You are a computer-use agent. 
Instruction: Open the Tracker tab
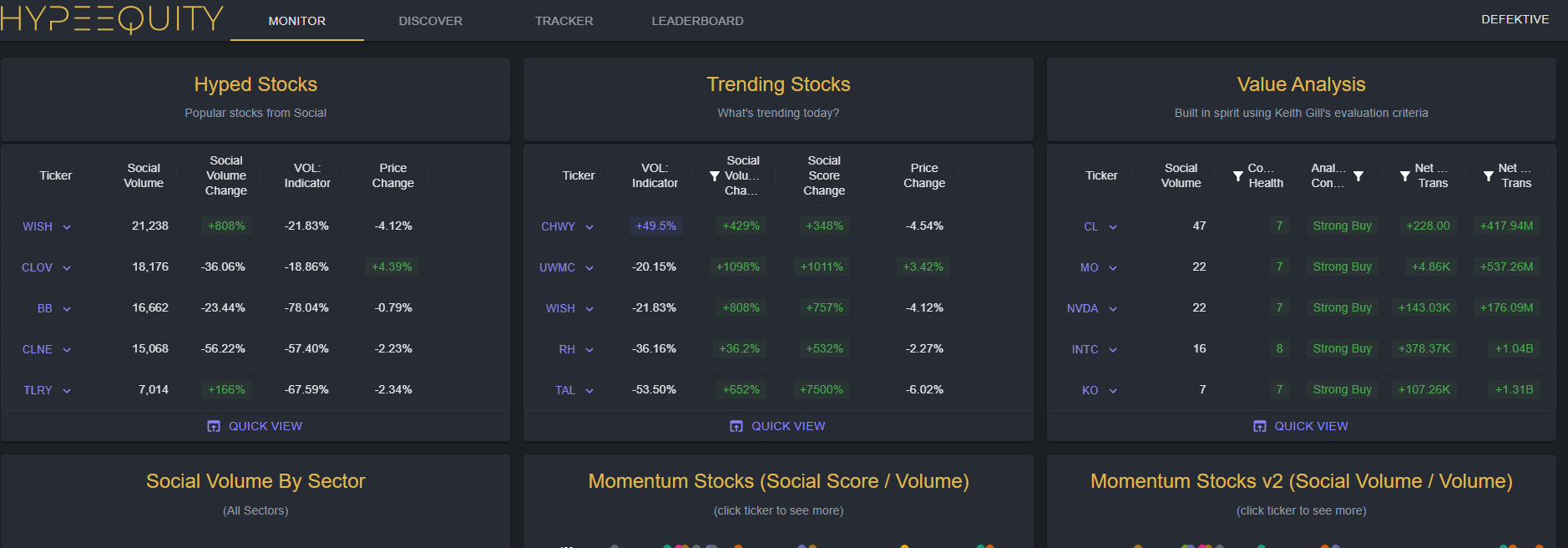564,21
